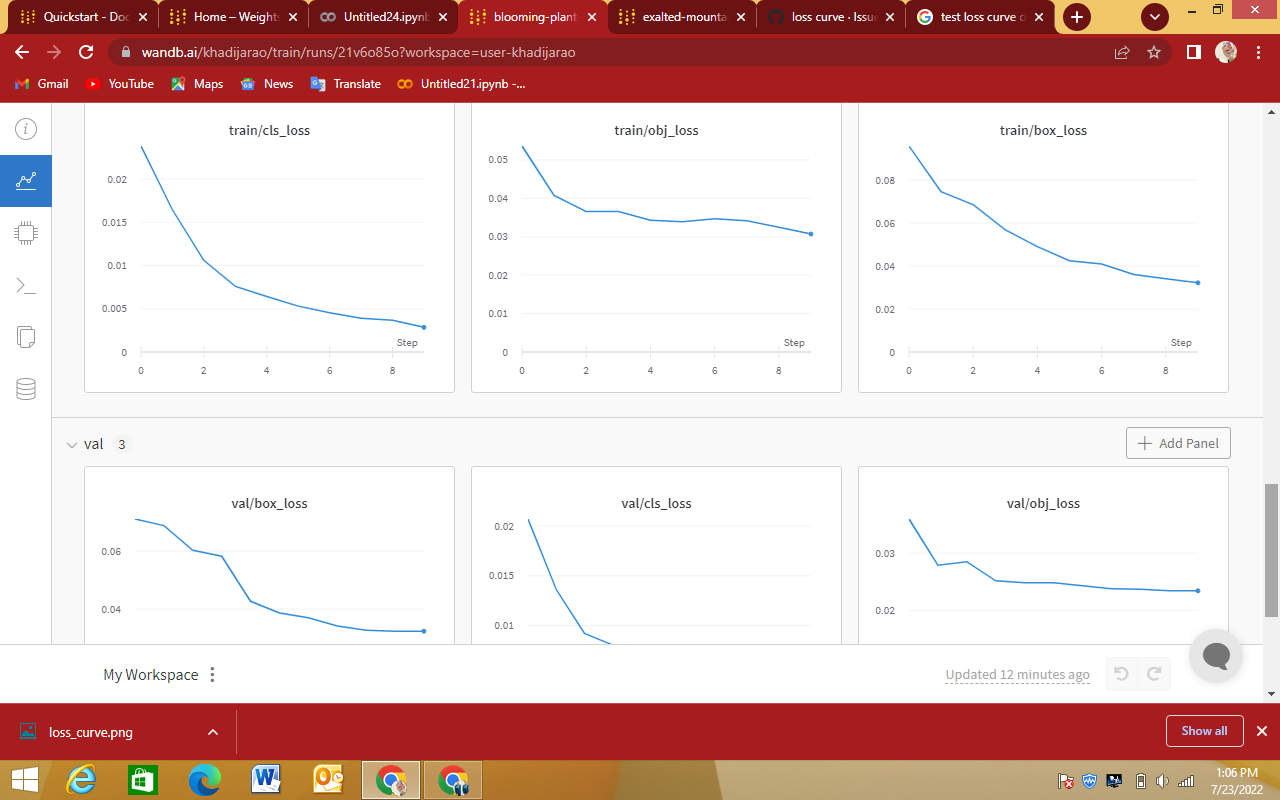Viewport: 1280px width, 800px height.
Task: View System metrics via chip icon
Action: tap(25, 233)
